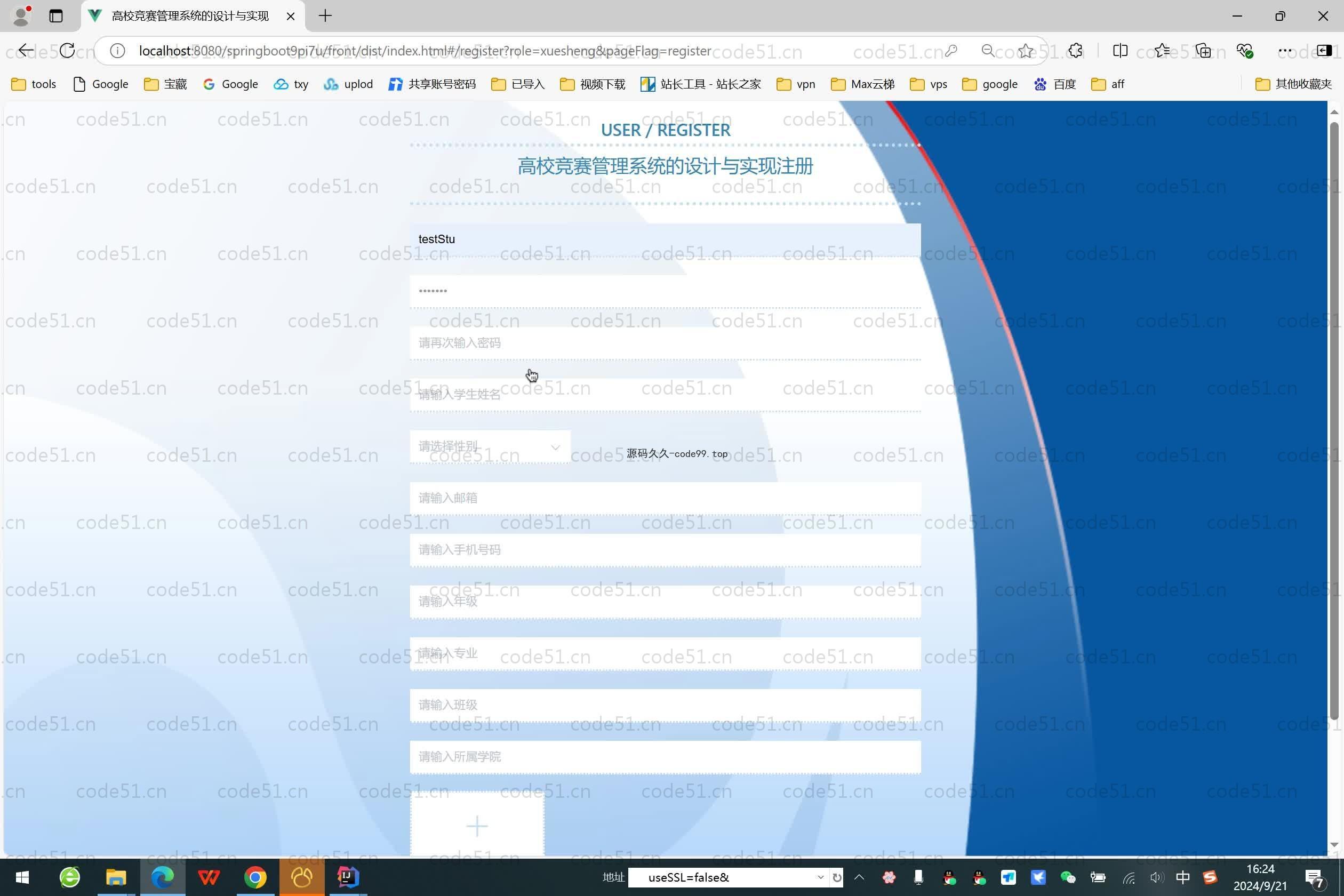Click the page vertical scrollbar thumb
Screen dimensions: 1344x896
[1334, 420]
